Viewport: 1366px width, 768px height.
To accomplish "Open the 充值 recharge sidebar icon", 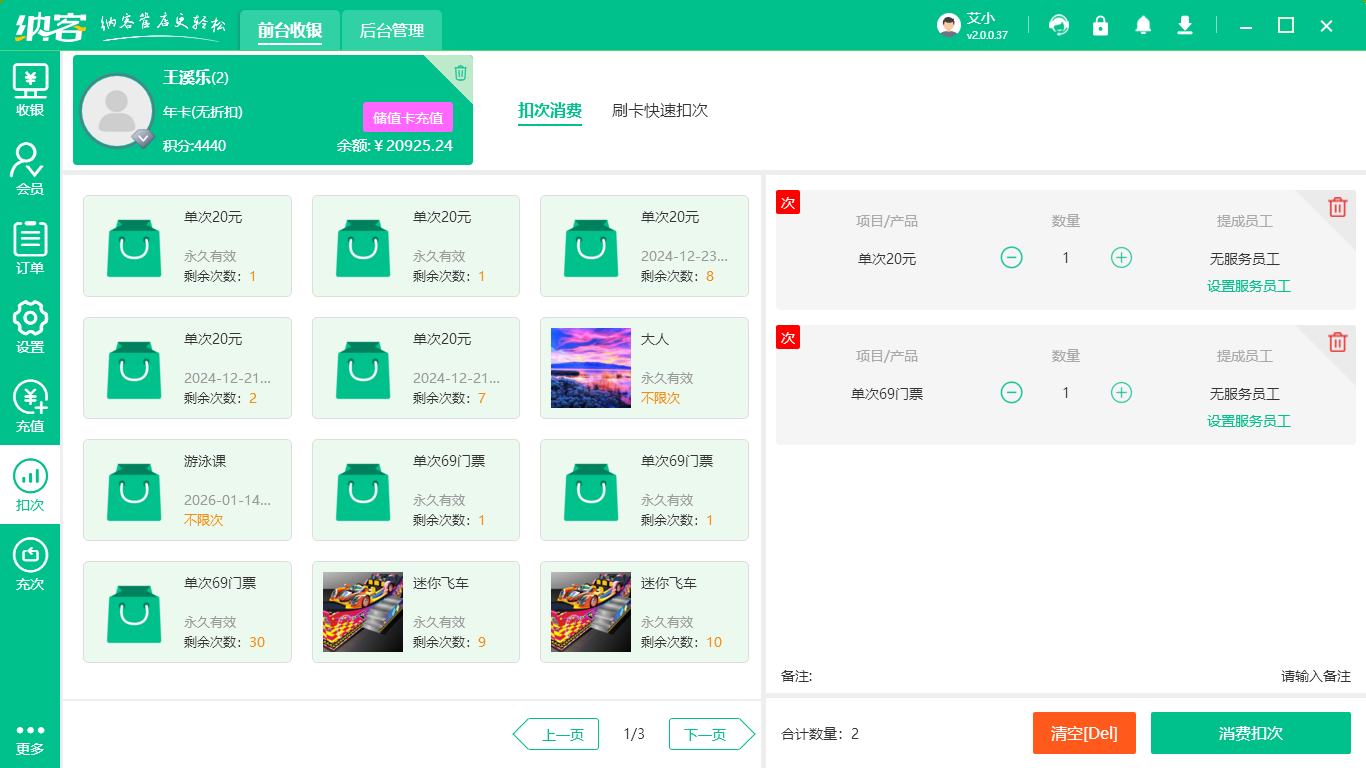I will [30, 406].
